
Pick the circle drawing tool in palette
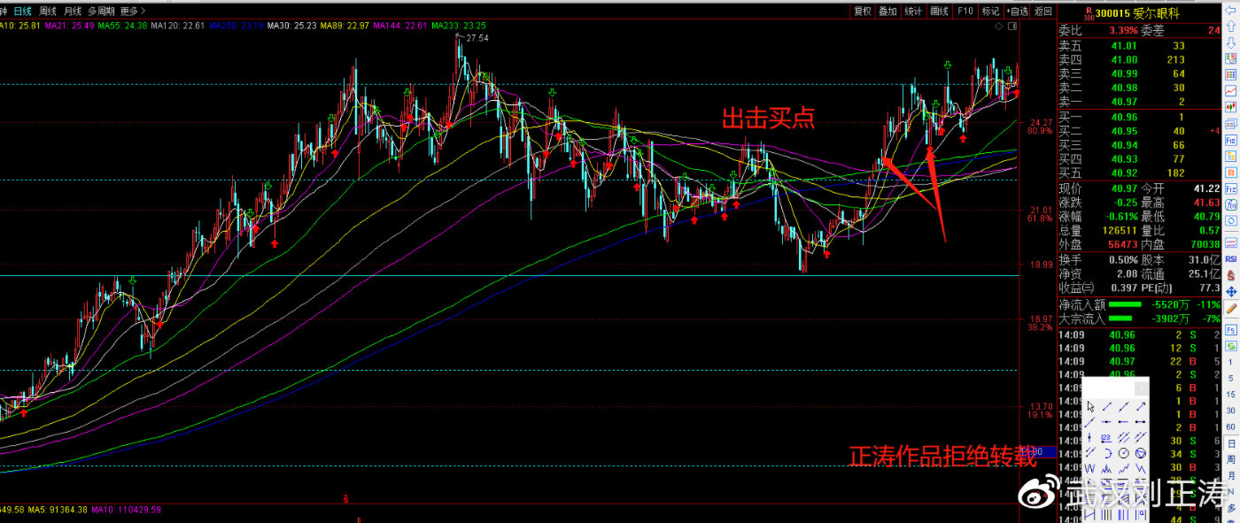click(1124, 452)
